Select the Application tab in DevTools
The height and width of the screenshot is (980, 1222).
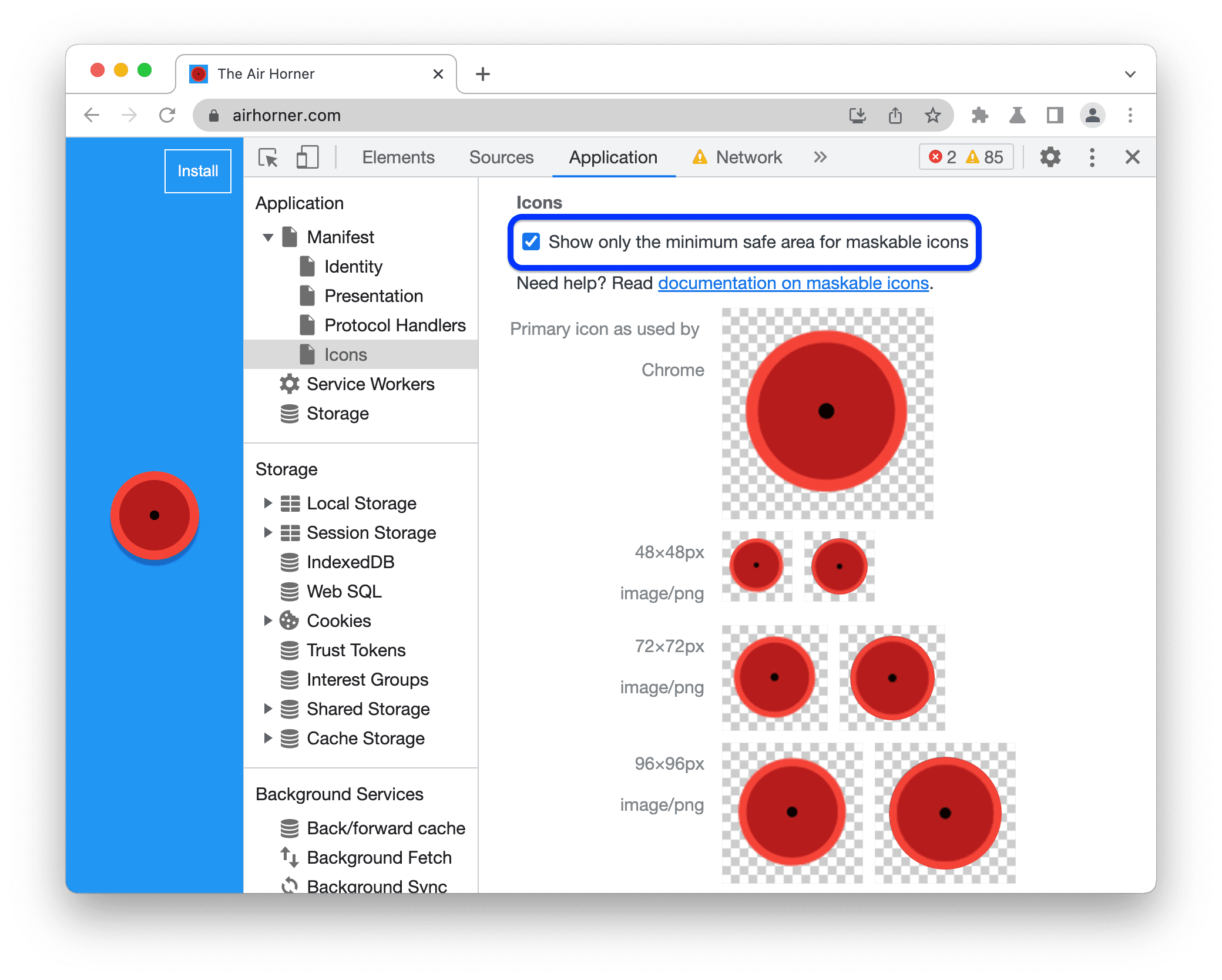610,157
